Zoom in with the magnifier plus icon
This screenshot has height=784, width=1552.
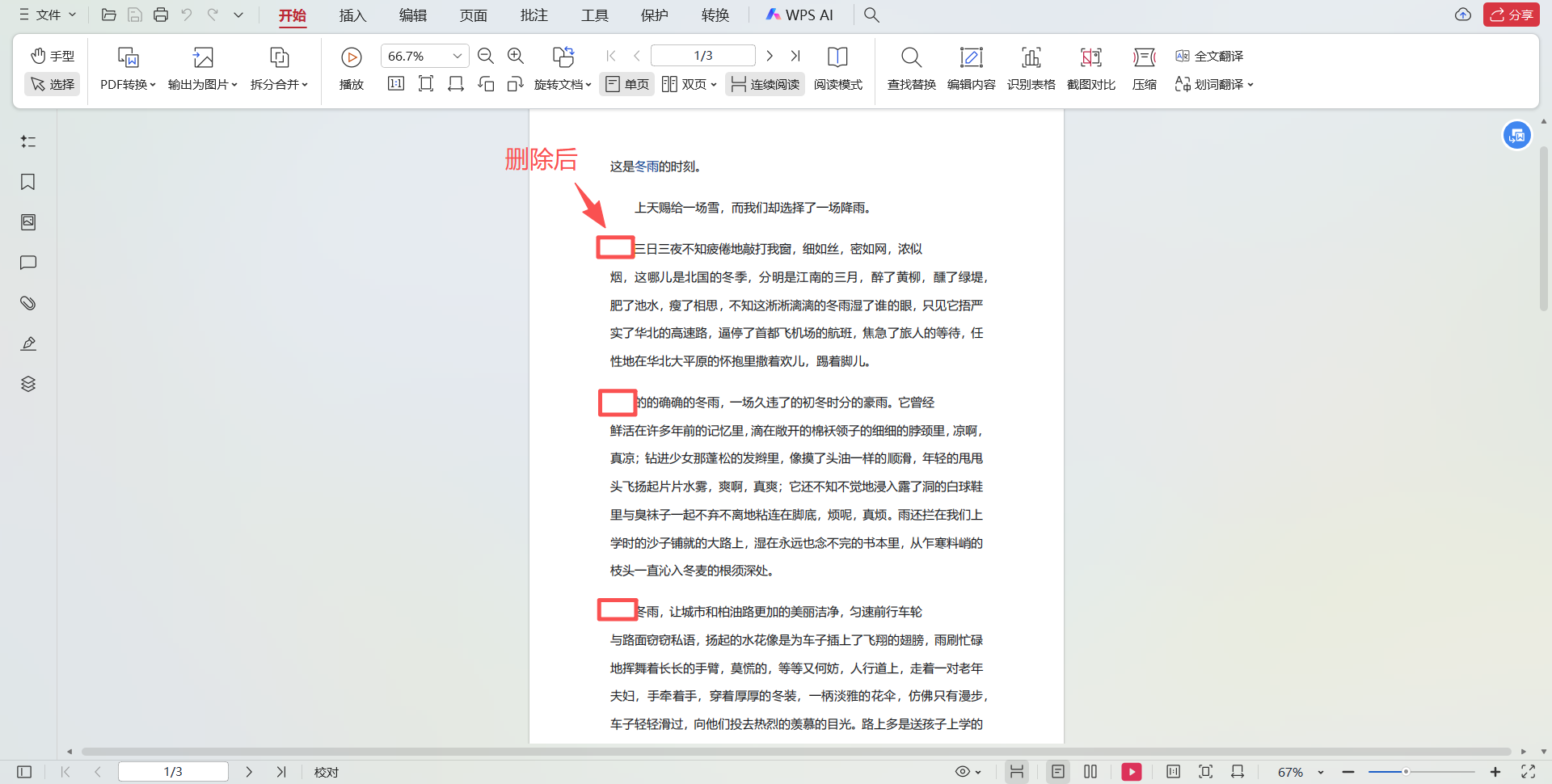[x=516, y=56]
